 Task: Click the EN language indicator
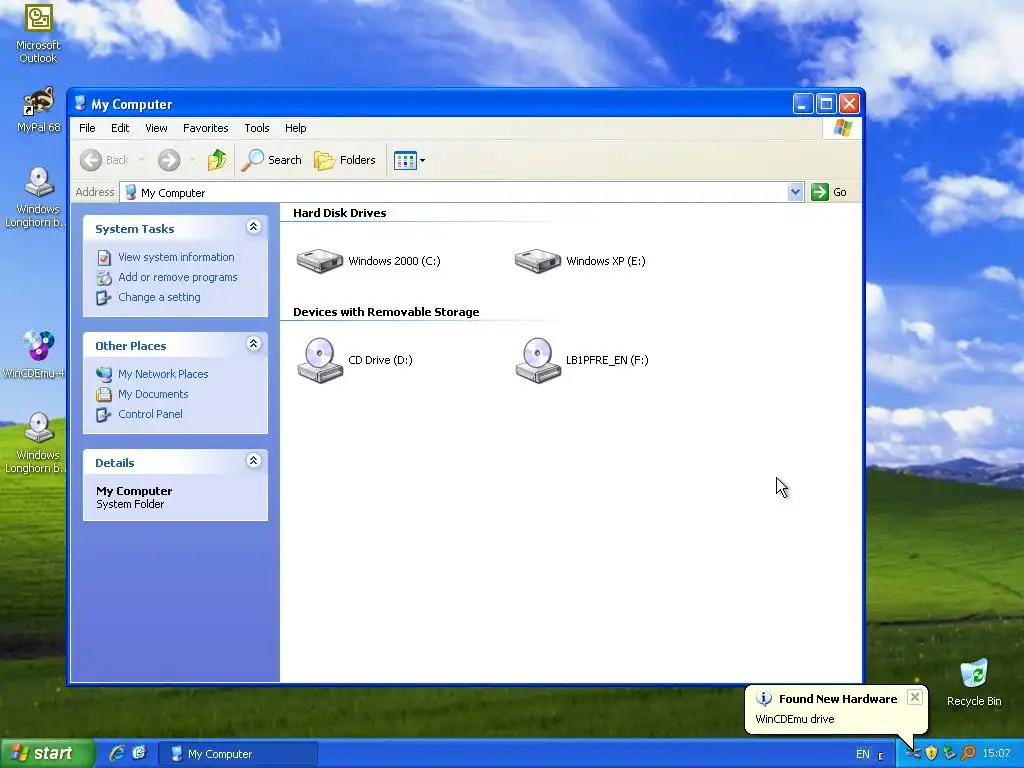click(x=863, y=754)
